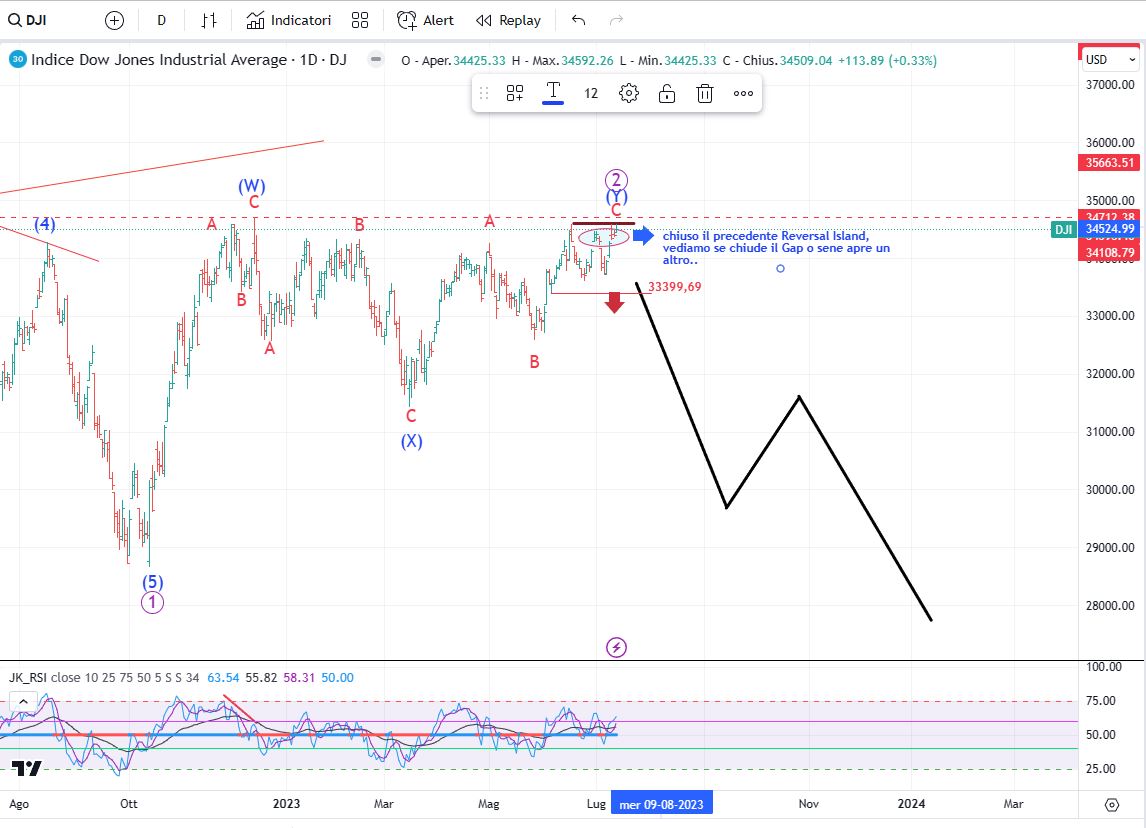Open symbol search for DJI
Image resolution: width=1146 pixels, height=828 pixels.
[28, 20]
